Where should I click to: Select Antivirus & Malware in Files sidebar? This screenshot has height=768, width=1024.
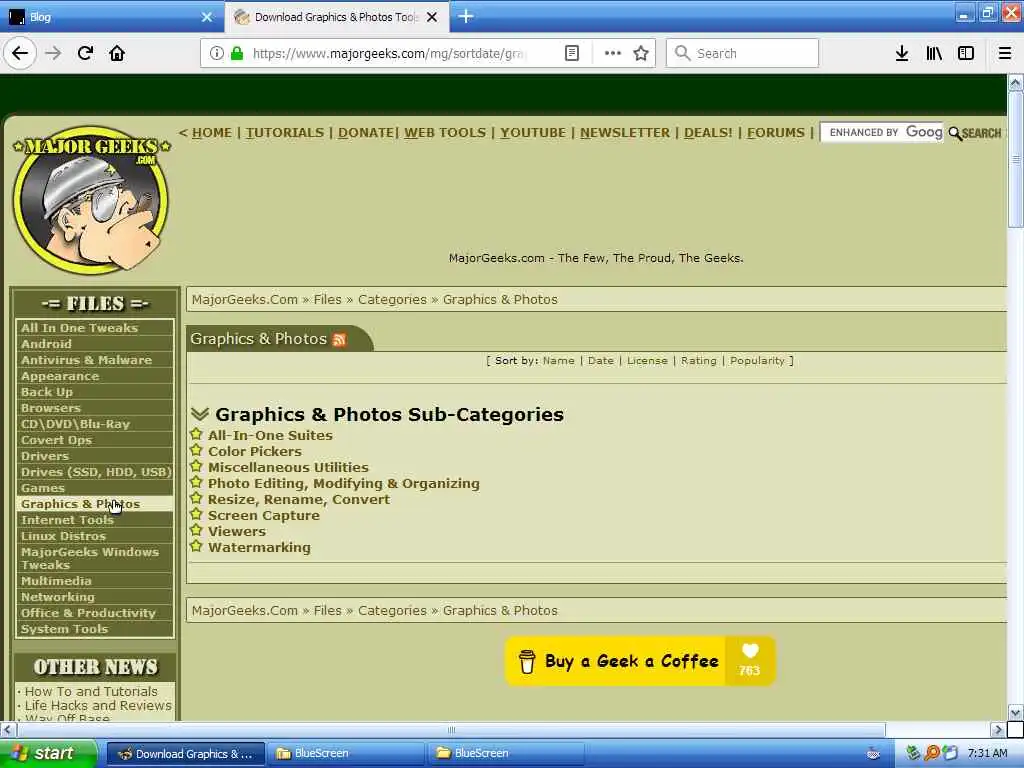pyautogui.click(x=95, y=360)
